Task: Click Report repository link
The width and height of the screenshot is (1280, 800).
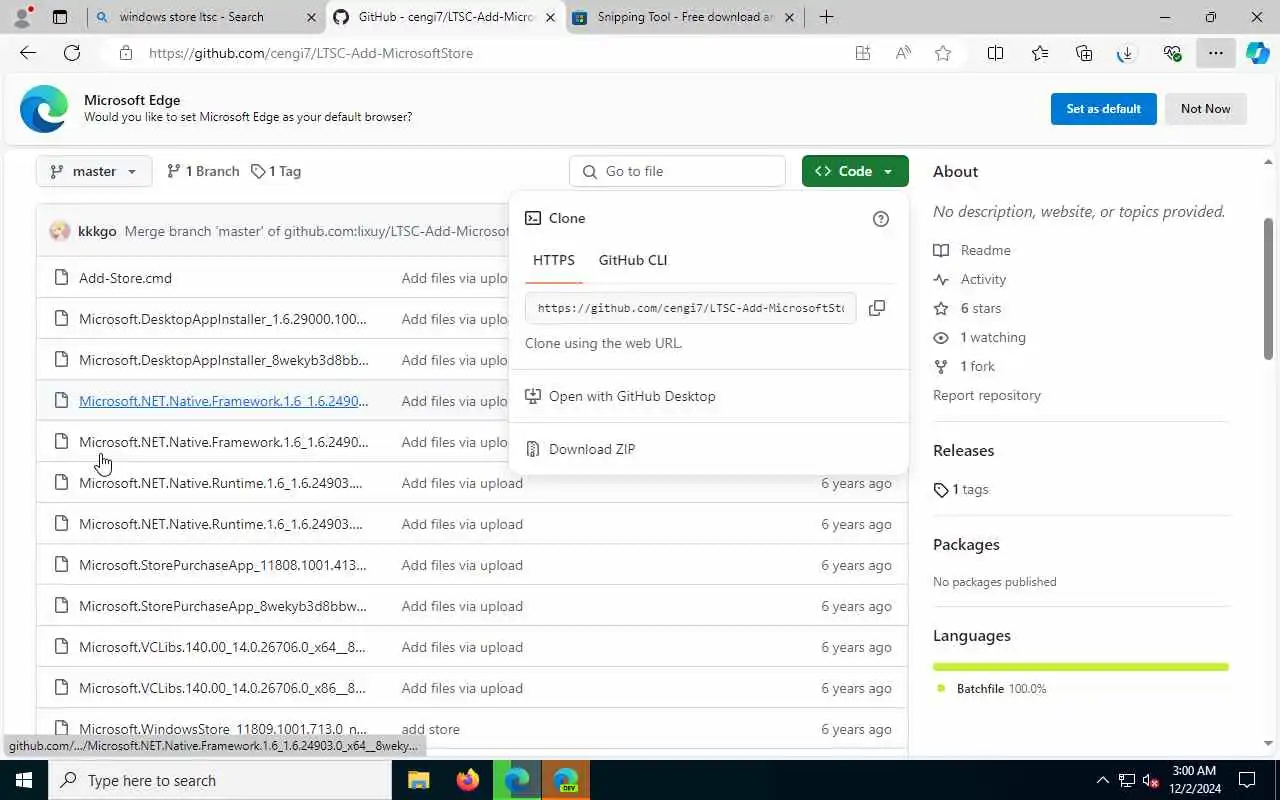Action: coord(987,395)
